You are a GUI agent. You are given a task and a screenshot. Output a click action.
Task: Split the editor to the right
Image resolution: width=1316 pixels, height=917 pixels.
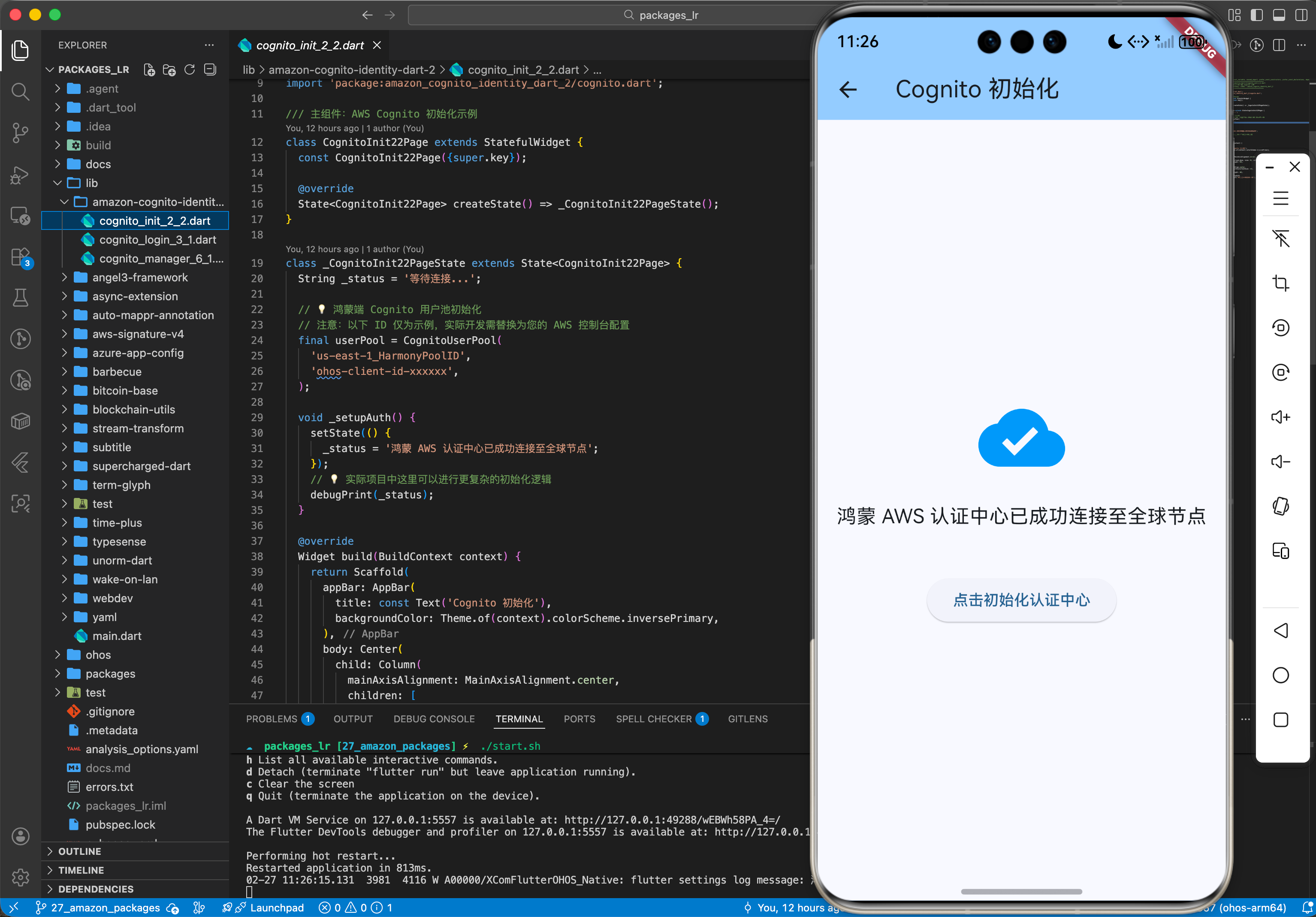(1279, 45)
